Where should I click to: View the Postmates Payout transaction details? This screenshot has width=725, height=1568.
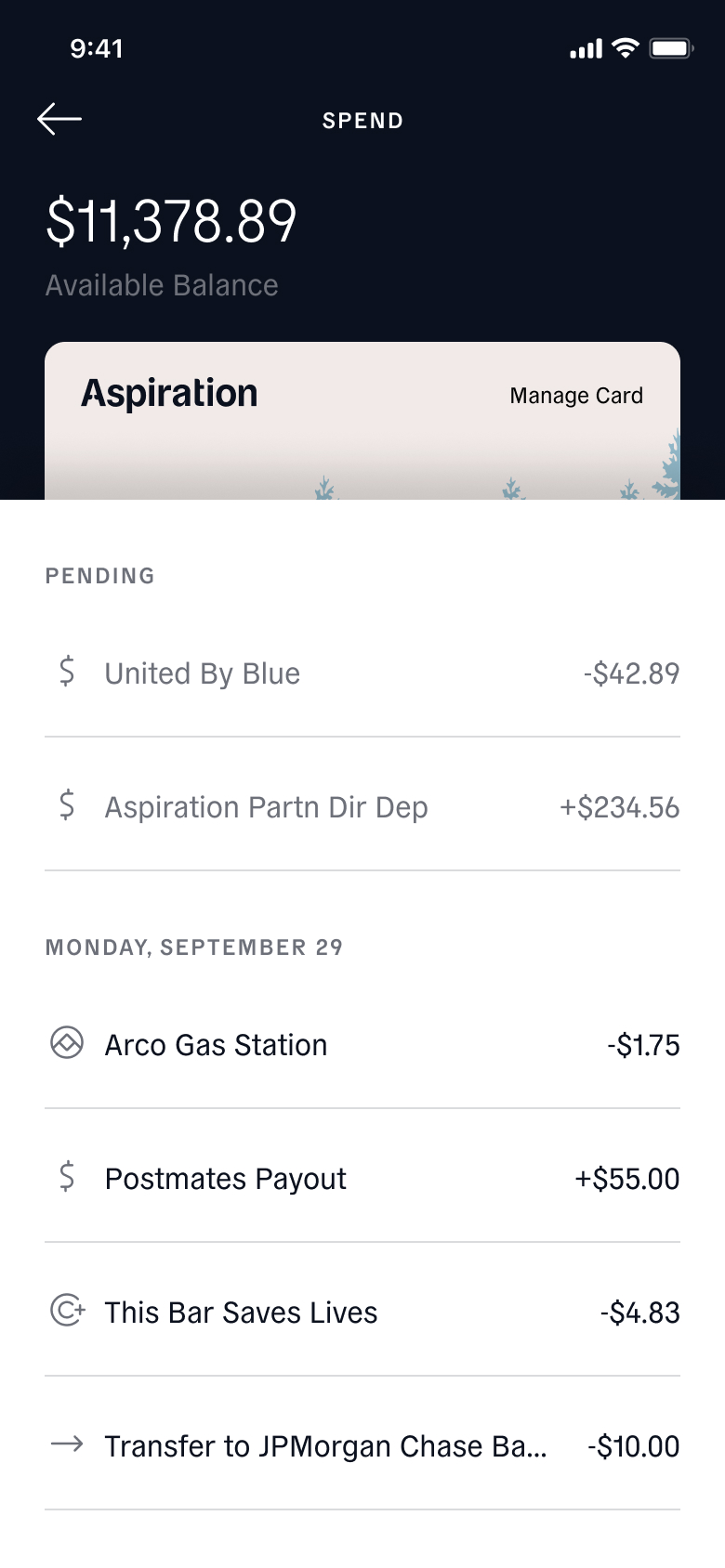click(x=362, y=1177)
